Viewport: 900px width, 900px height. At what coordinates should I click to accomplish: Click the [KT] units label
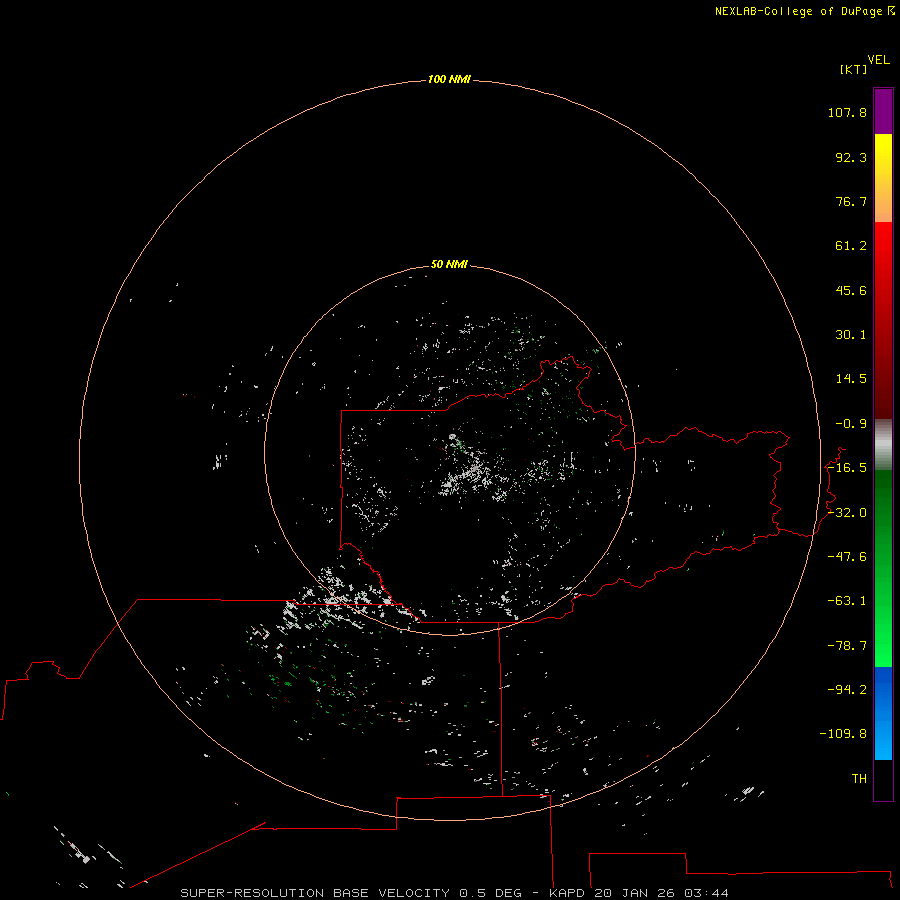(853, 69)
